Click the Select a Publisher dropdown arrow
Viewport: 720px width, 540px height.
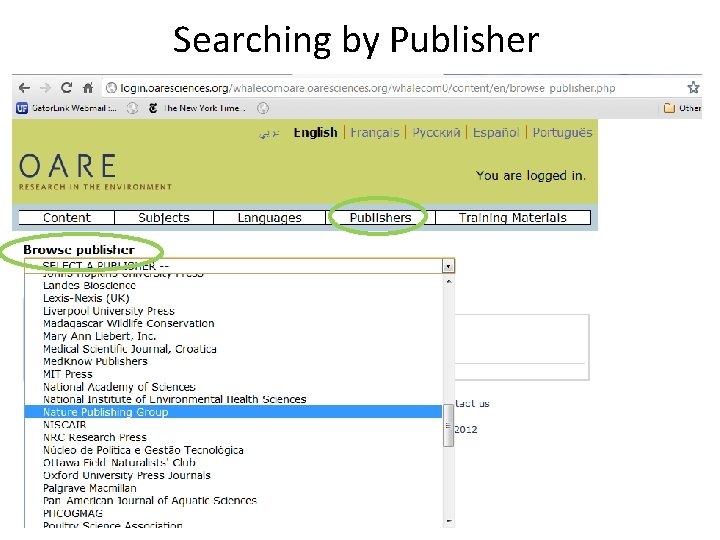tap(448, 266)
